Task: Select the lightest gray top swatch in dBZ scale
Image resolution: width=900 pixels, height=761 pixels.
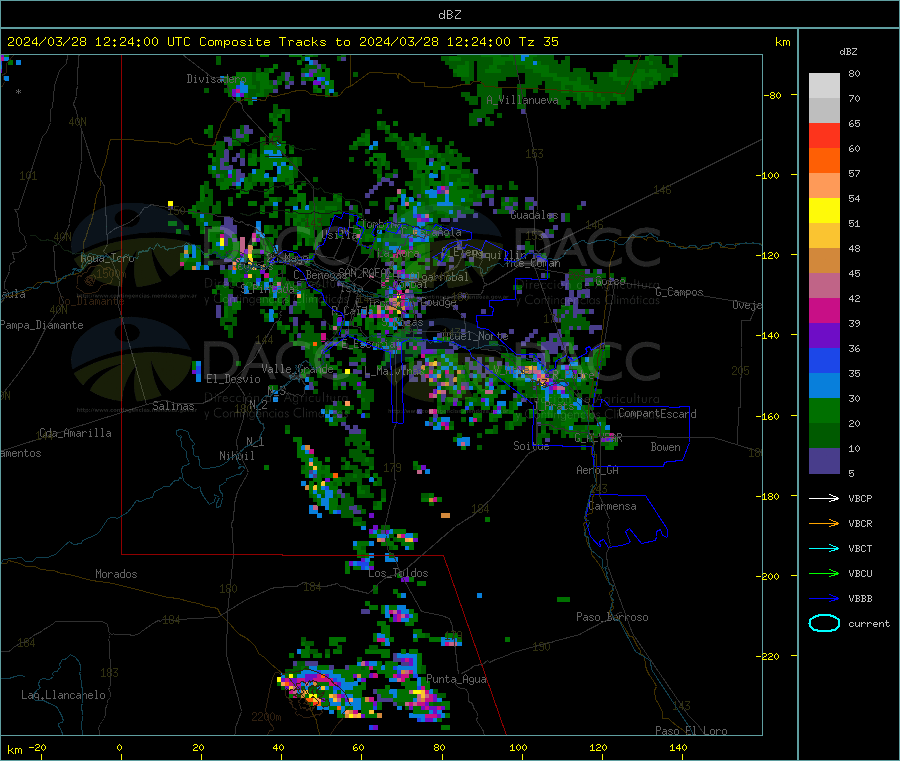Action: (824, 86)
